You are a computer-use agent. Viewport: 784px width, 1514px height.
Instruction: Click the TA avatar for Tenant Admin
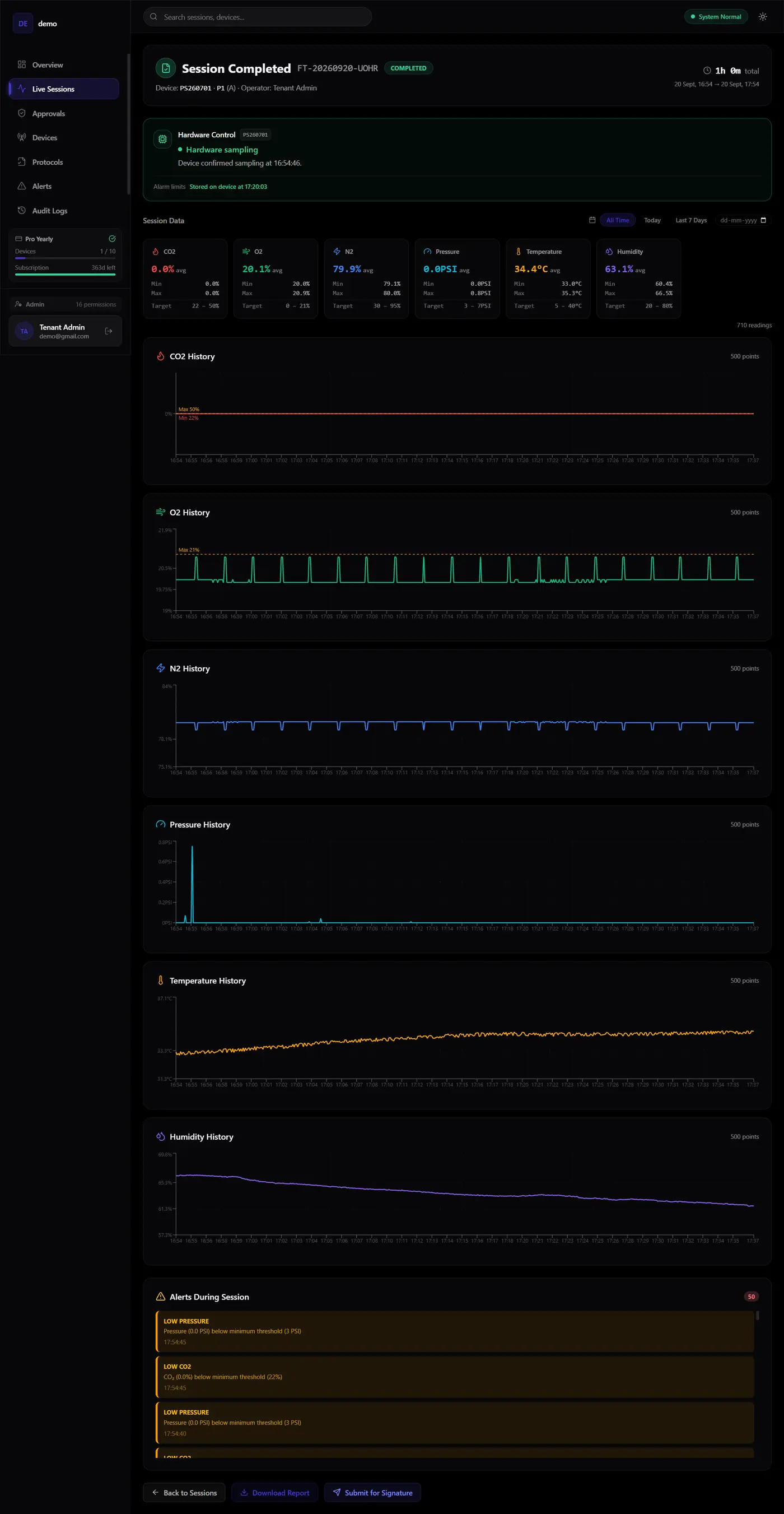(x=24, y=331)
